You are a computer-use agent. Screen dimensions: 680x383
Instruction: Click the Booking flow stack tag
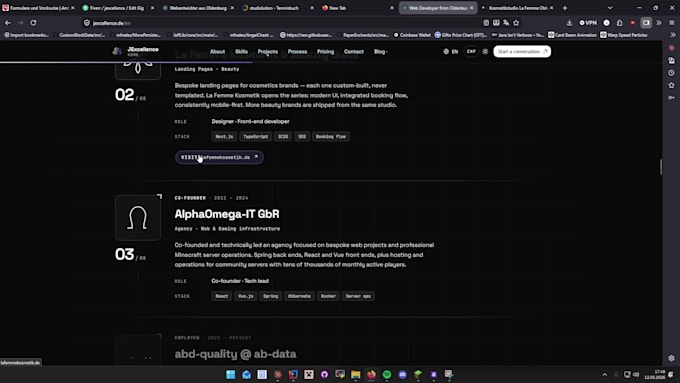pyautogui.click(x=331, y=136)
